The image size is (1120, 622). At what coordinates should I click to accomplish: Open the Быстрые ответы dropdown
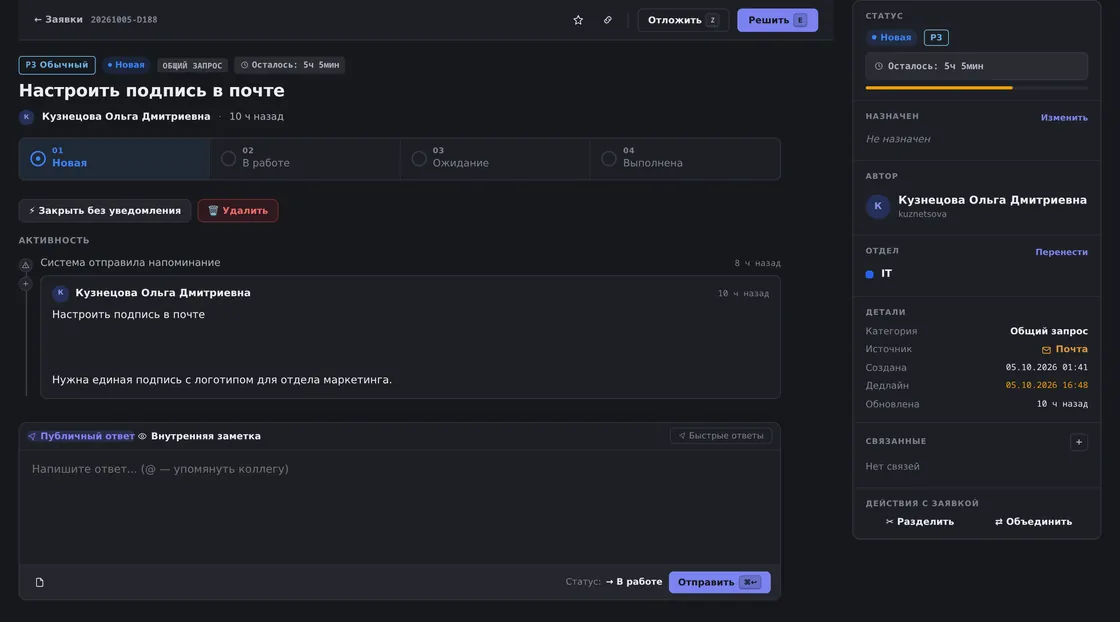pos(721,436)
